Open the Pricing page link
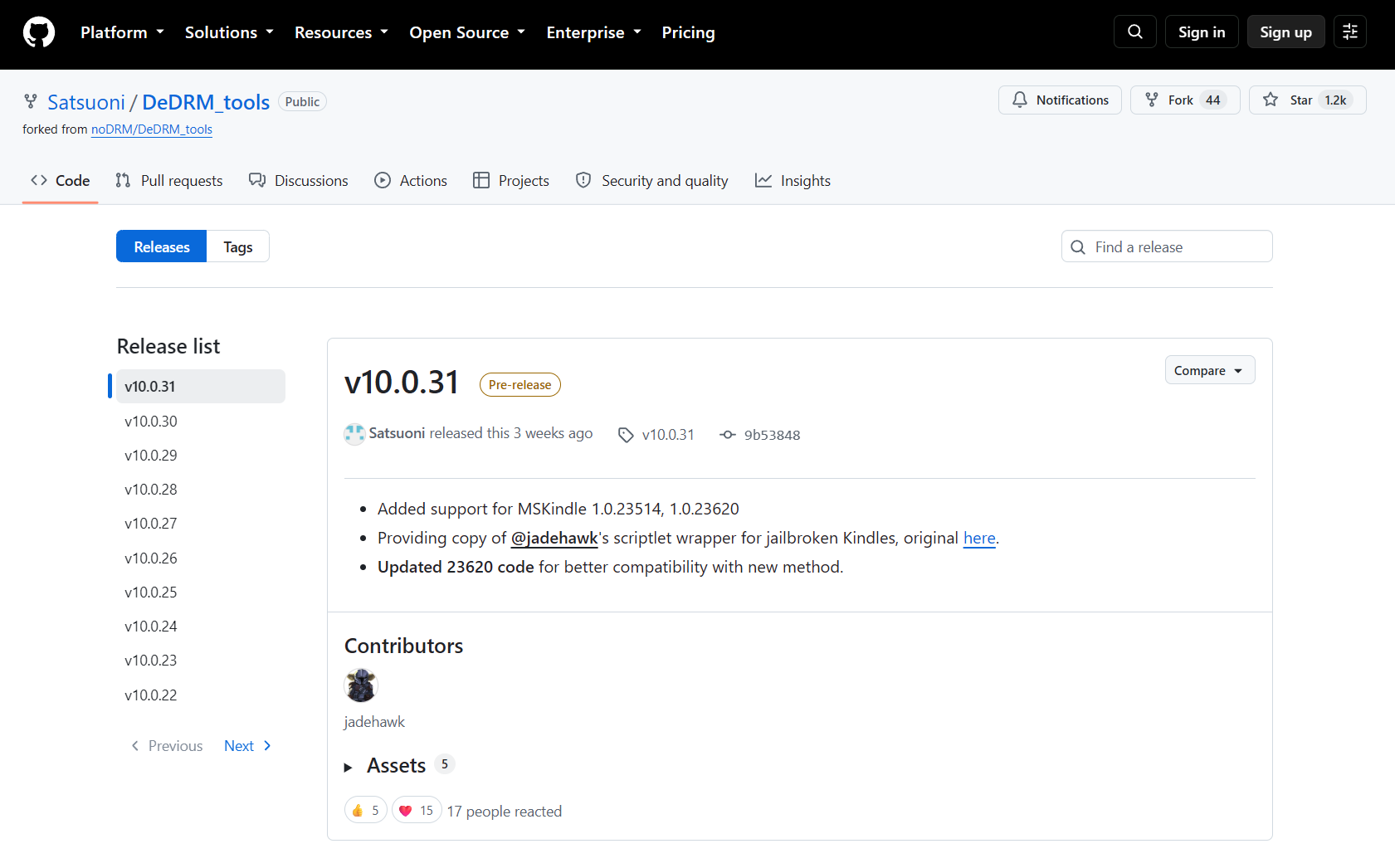The width and height of the screenshot is (1395, 868). point(689,32)
